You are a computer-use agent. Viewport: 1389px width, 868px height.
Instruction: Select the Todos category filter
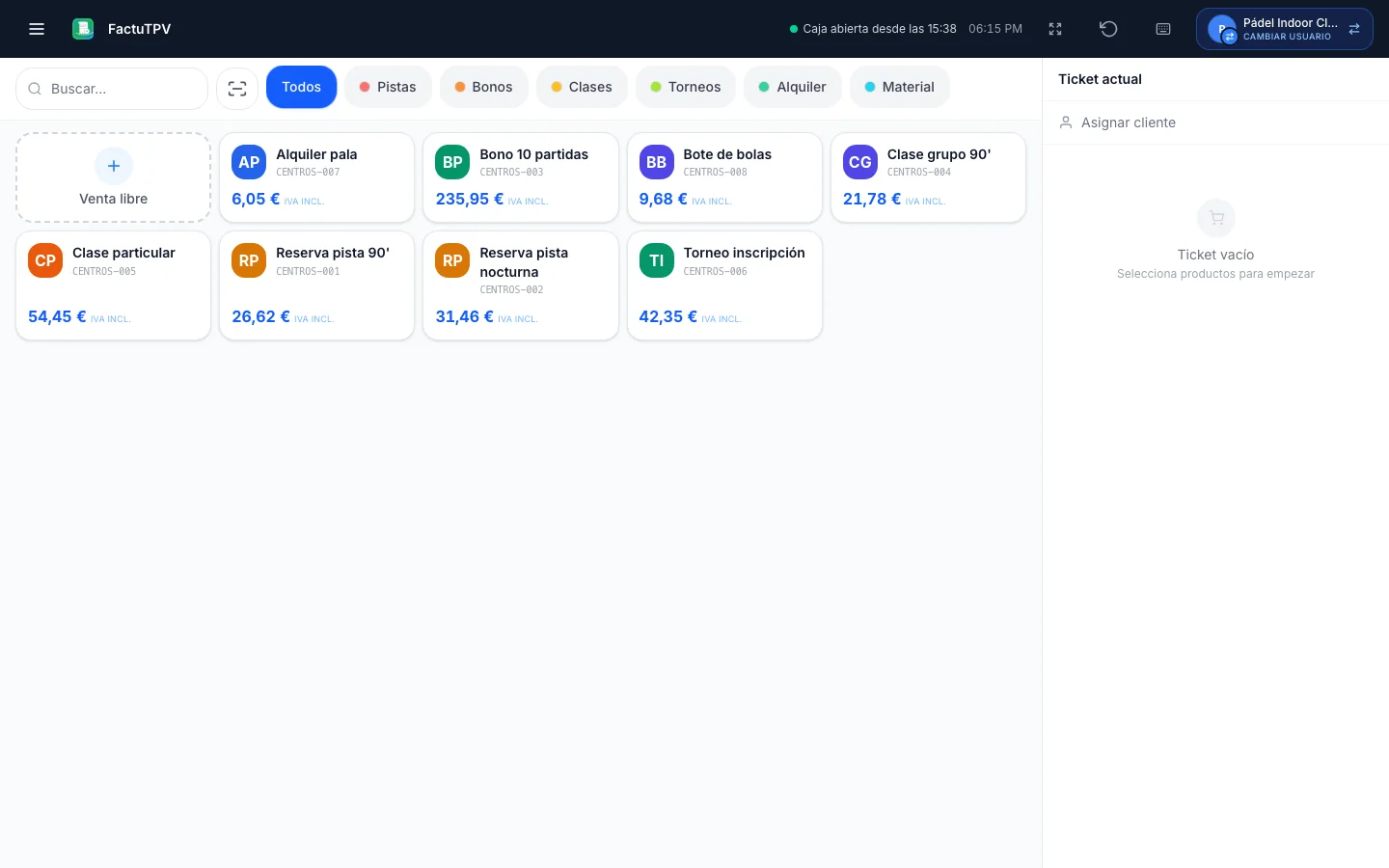coord(302,87)
